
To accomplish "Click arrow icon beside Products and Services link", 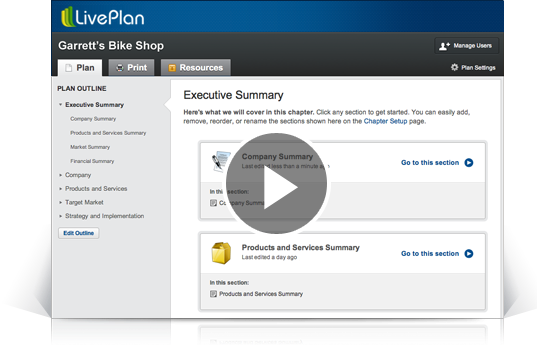I will point(469,254).
